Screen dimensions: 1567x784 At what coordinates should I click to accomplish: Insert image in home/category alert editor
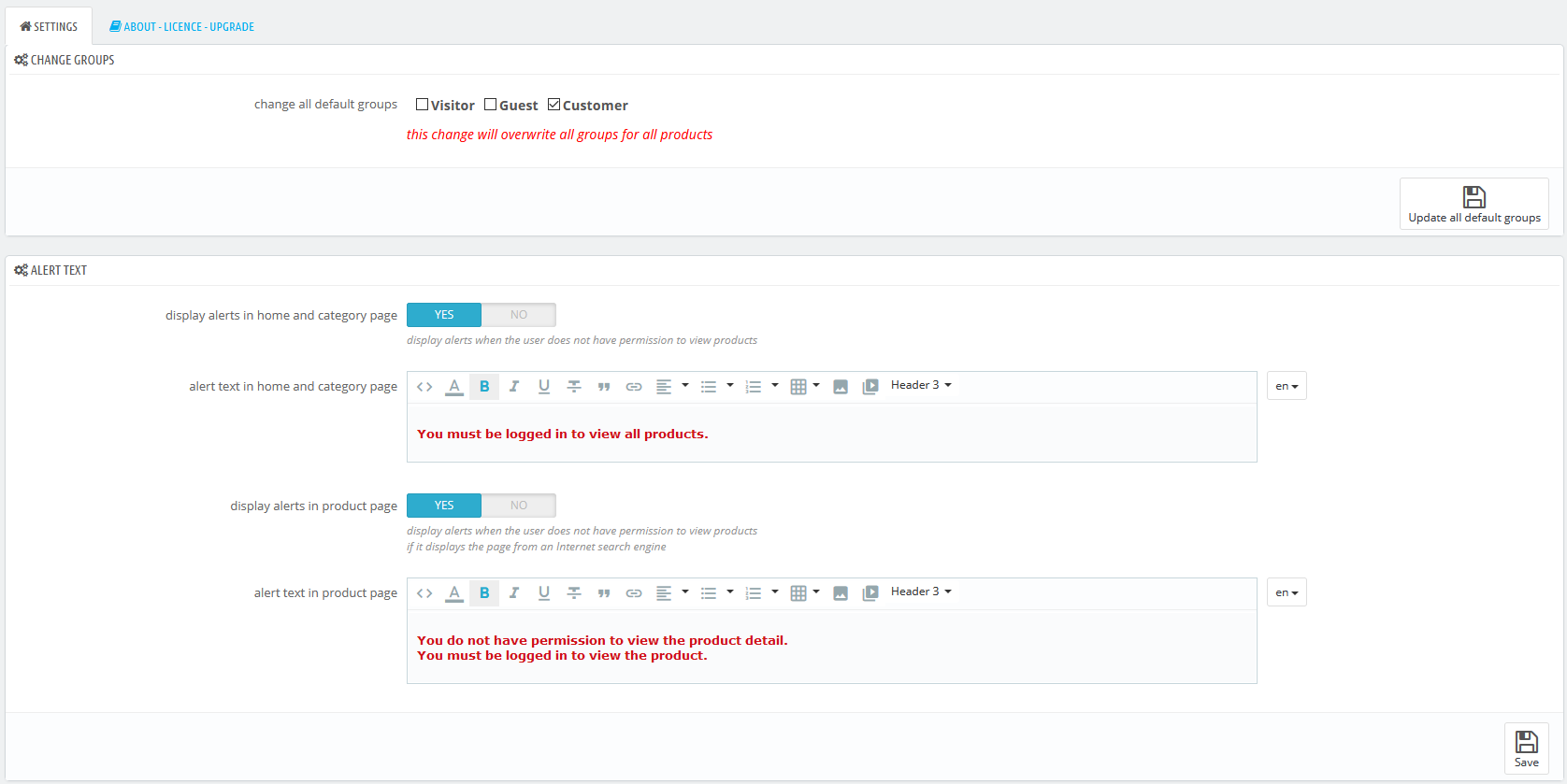841,387
